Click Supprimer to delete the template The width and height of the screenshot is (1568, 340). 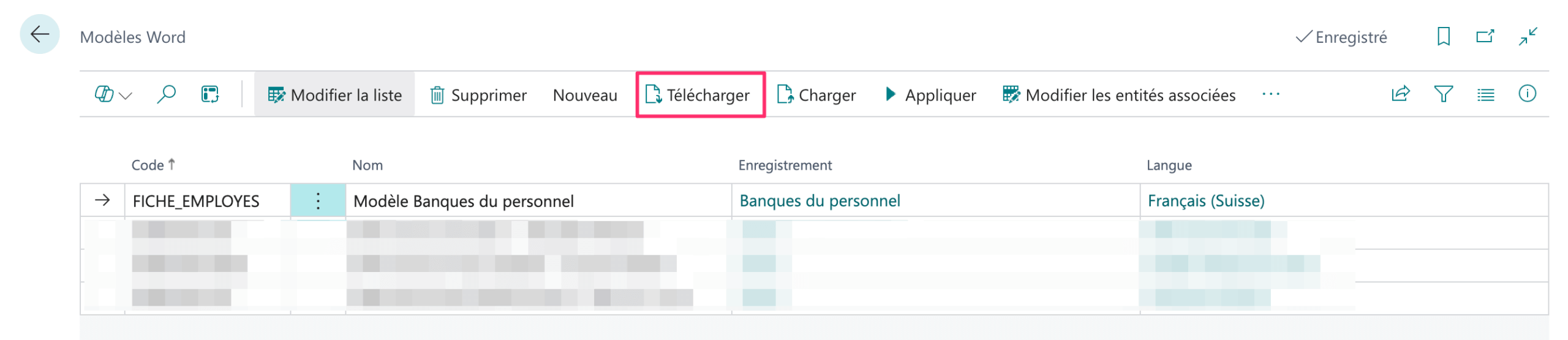[478, 95]
